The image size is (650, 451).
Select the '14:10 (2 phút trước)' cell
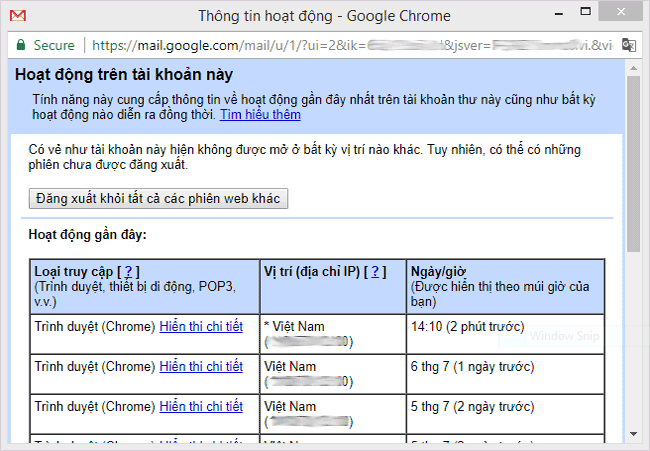coord(505,334)
